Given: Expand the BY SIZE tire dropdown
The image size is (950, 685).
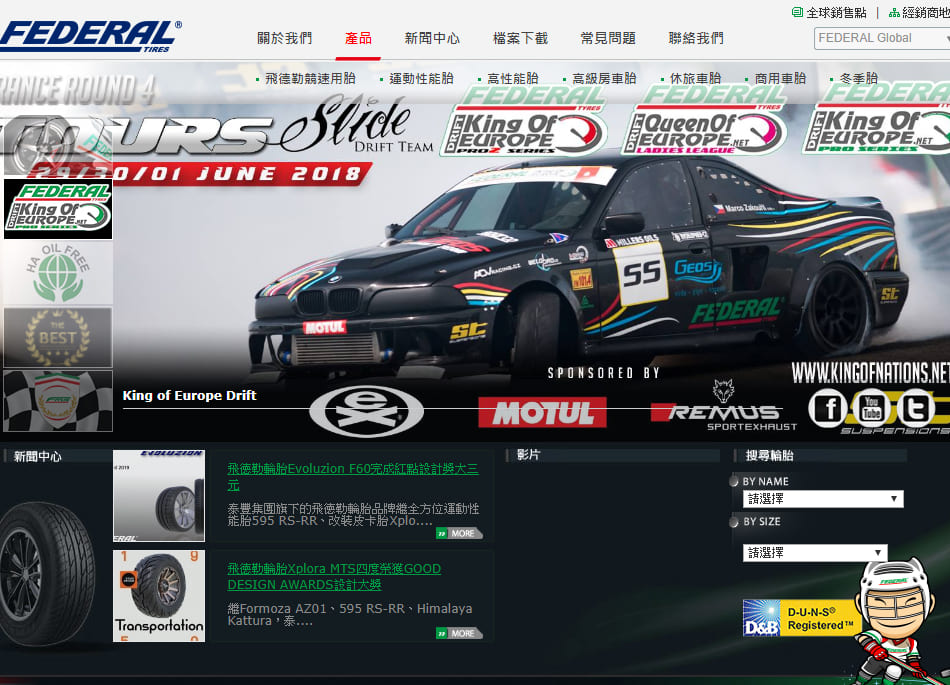Looking at the screenshot, I should coord(815,553).
